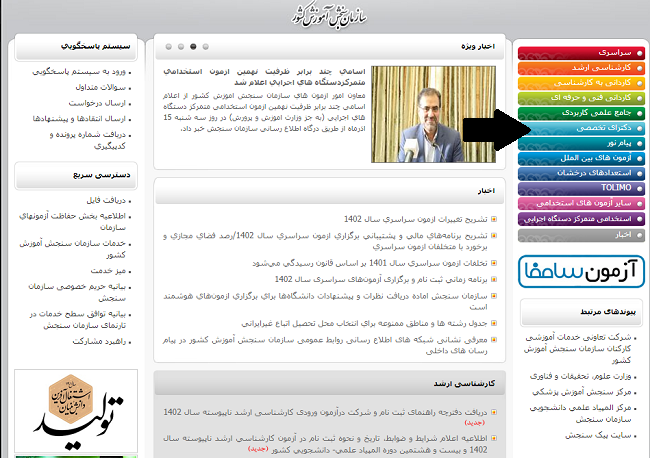This screenshot has height=458, width=650.
Task: Open سایت پیک سنجش link
Action: click(x=598, y=435)
